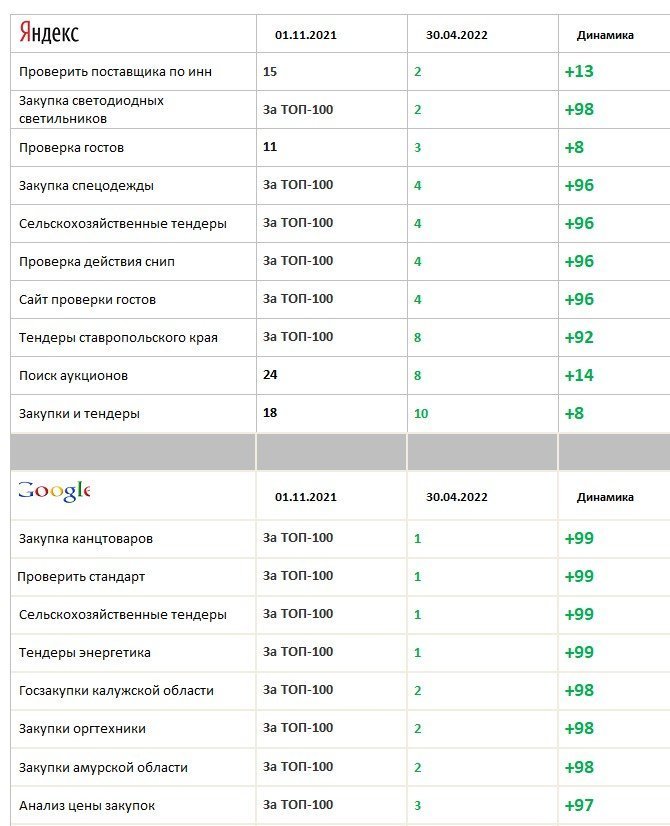Click 'Анализ цены закупок' keyword
Screen dimensions: 670x826
[87, 805]
